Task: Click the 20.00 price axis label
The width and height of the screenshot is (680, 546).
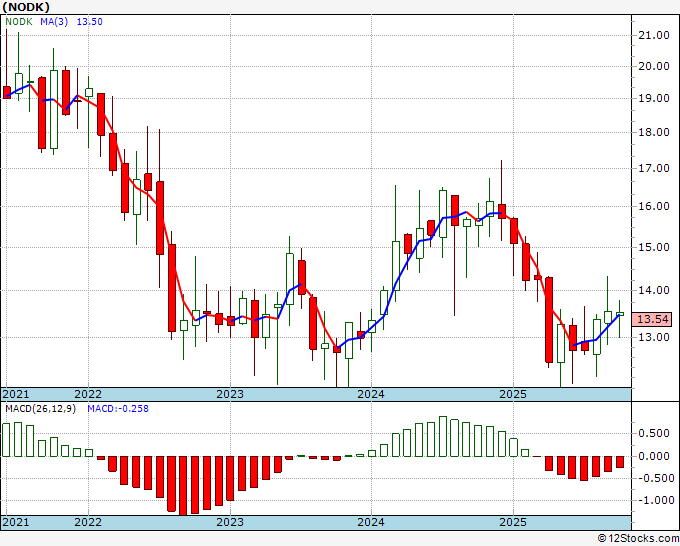Action: [654, 66]
